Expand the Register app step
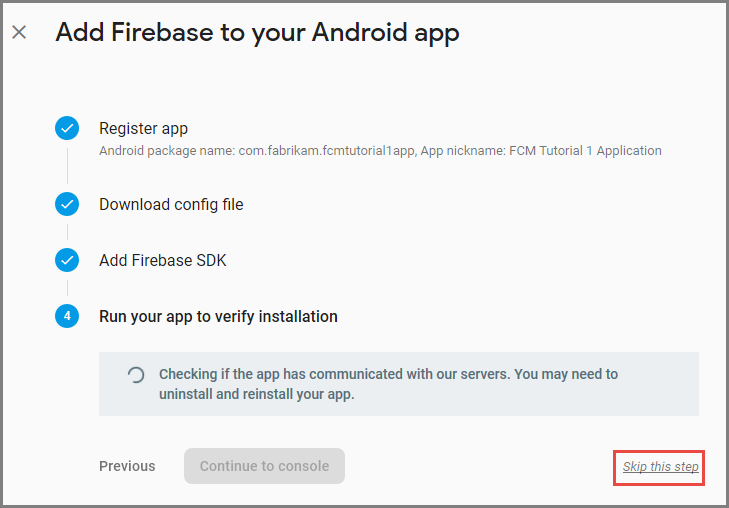This screenshot has width=729, height=508. (143, 128)
